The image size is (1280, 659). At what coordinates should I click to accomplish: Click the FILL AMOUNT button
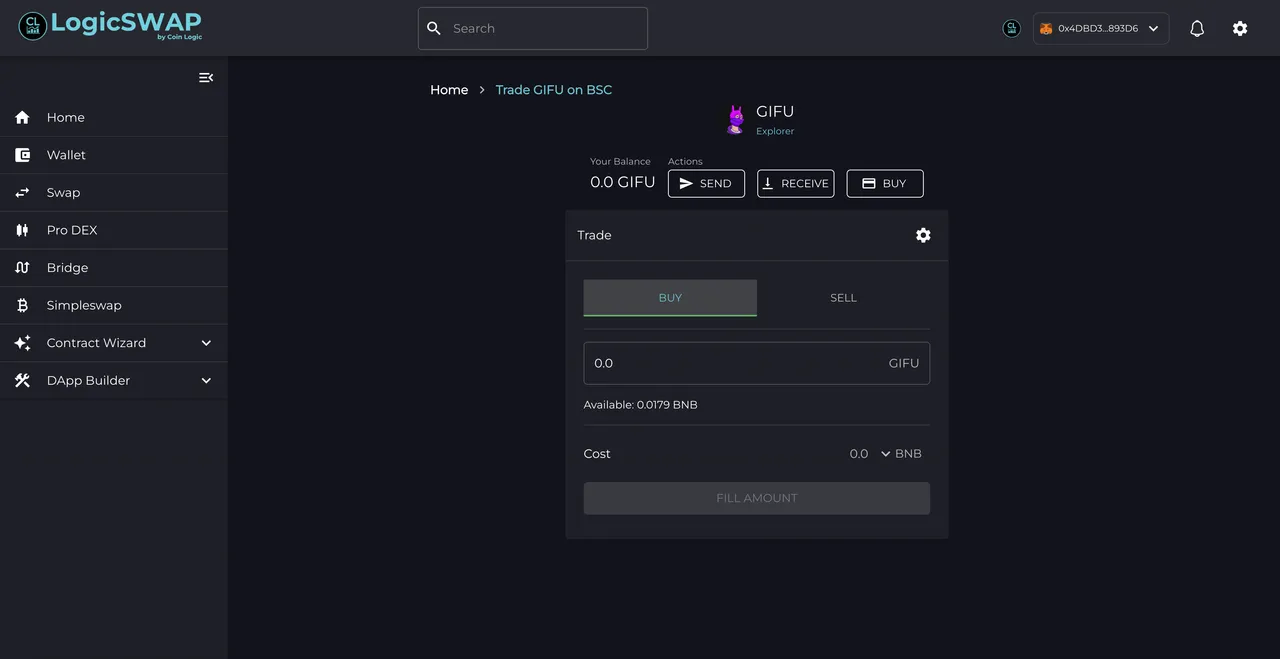click(757, 498)
